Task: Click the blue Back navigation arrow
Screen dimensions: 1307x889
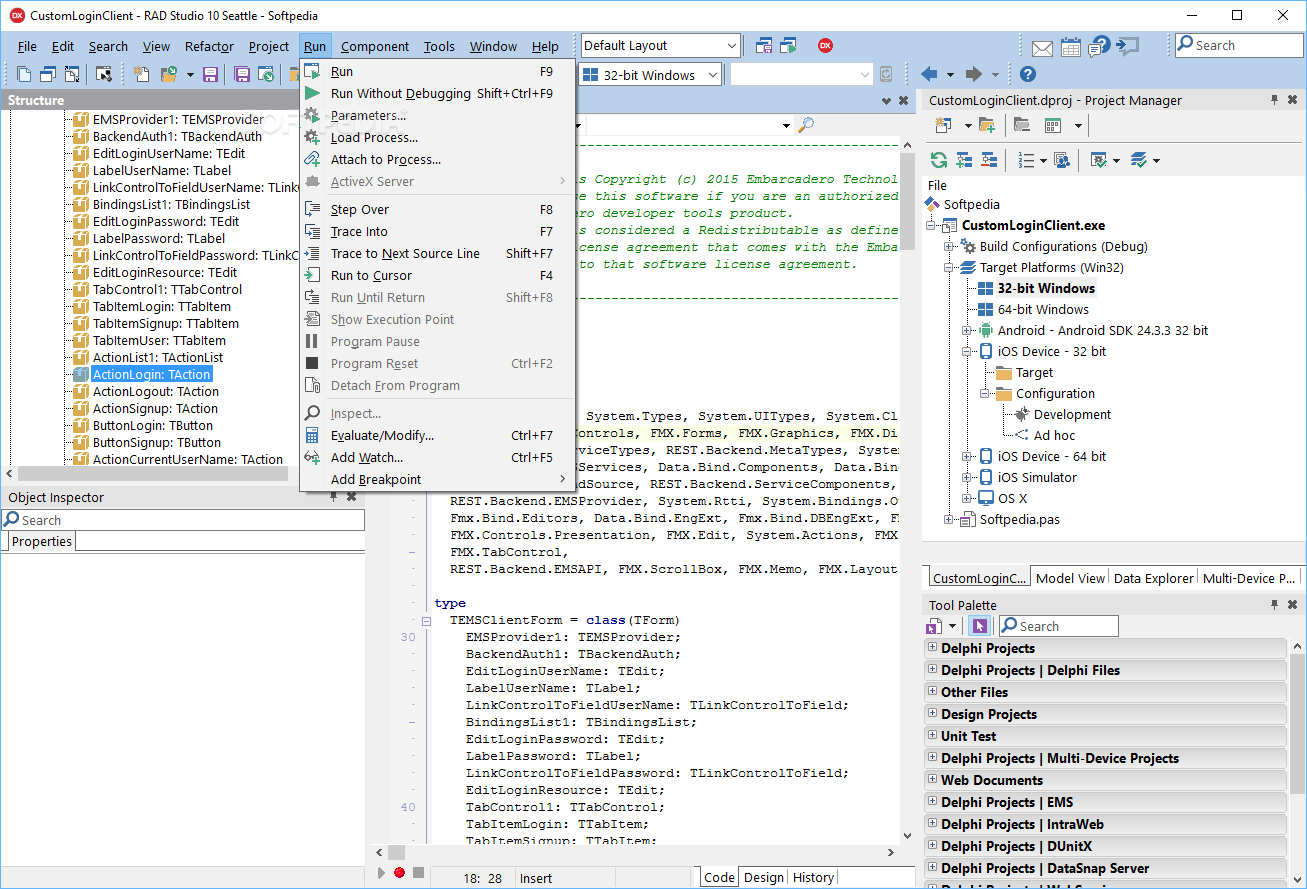Action: [929, 74]
